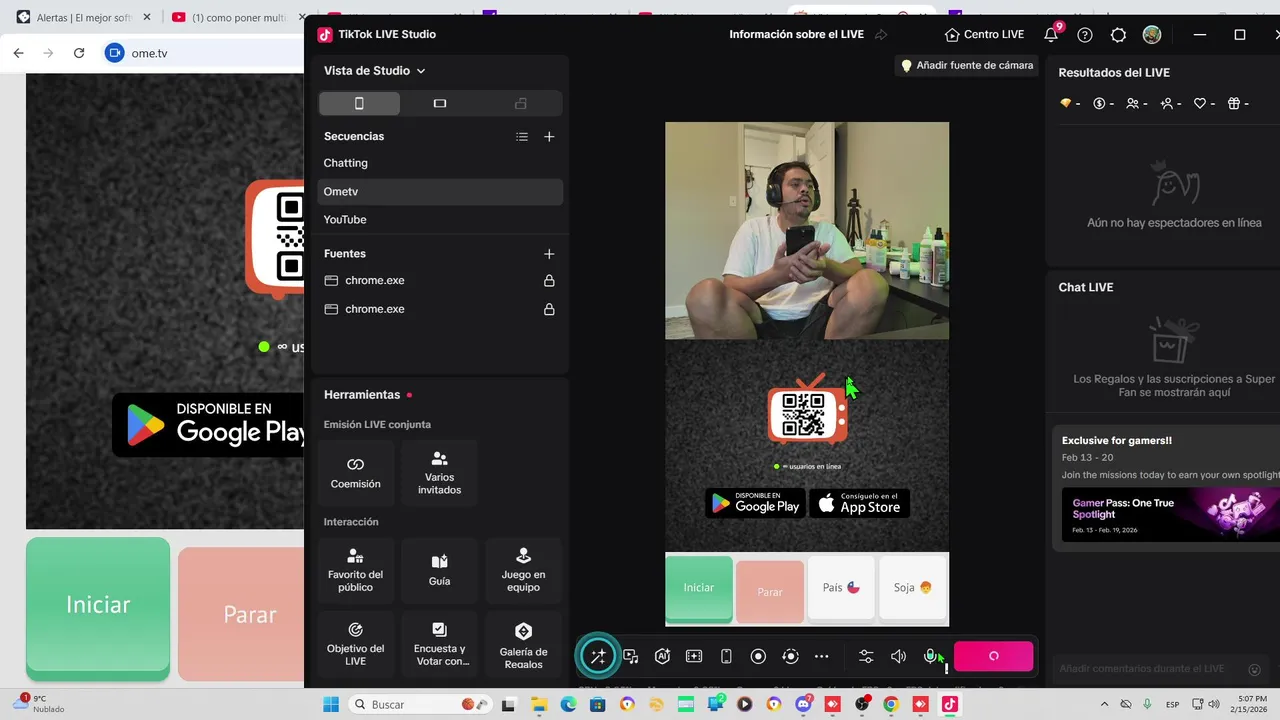1280x720 pixels.
Task: Switch to the YouTube 'como poner multi' Chrome tab
Action: coord(232,18)
